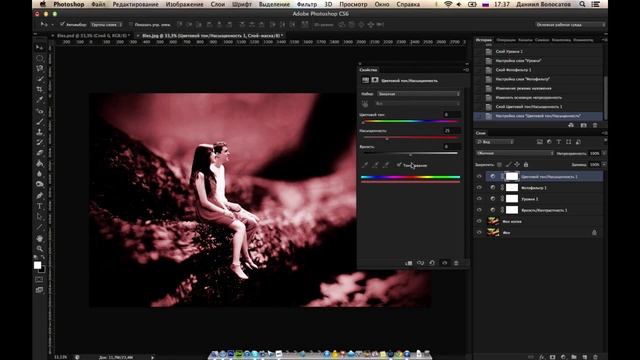Open auto-select Groups/Layer dropdown
The width and height of the screenshot is (640, 360).
tap(107, 24)
